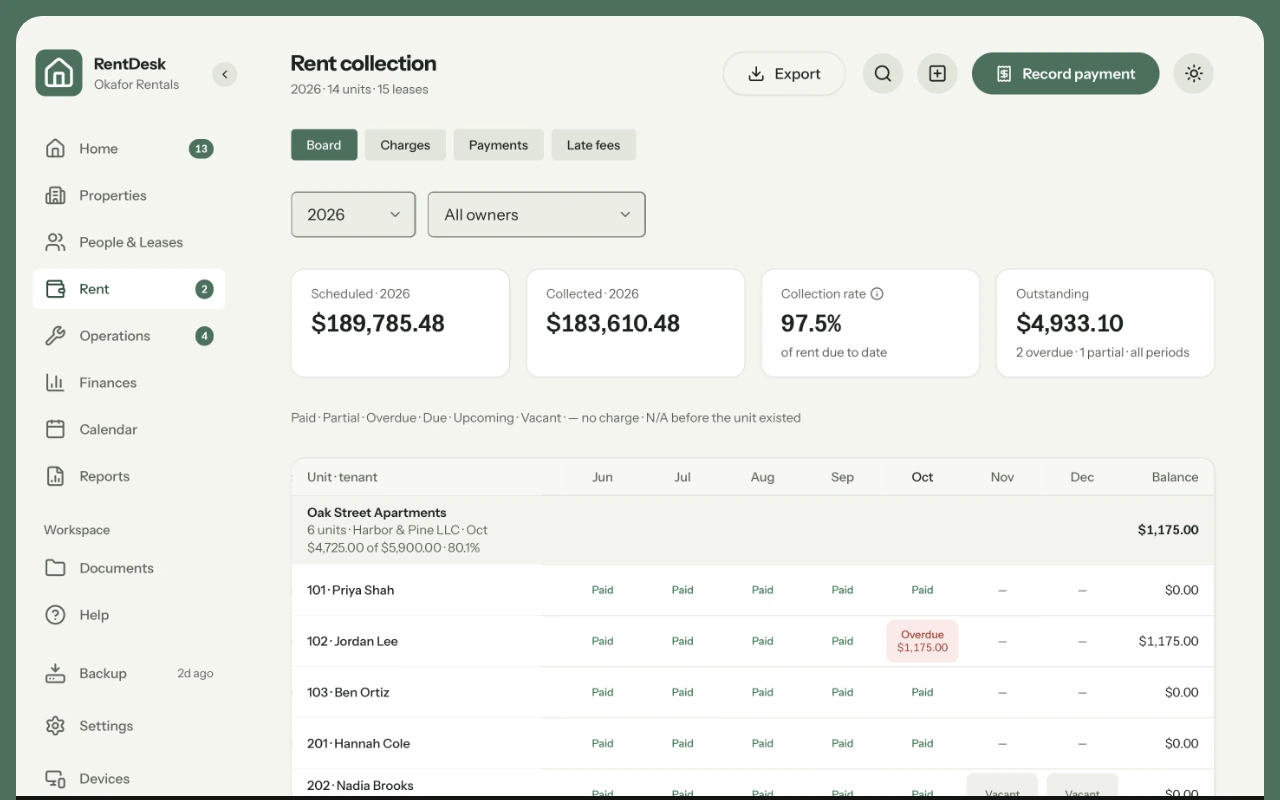Image resolution: width=1280 pixels, height=800 pixels.
Task: Open the Late fees tab
Action: click(593, 145)
